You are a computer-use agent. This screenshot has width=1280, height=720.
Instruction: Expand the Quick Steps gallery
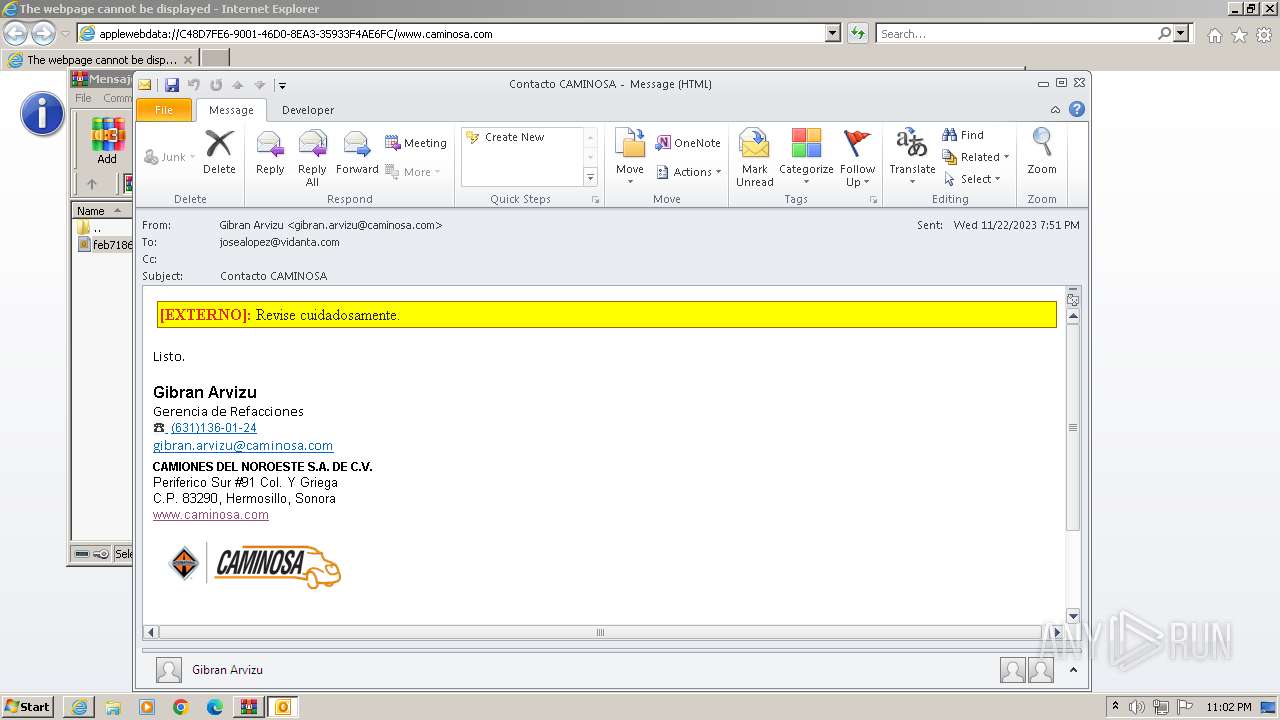590,177
